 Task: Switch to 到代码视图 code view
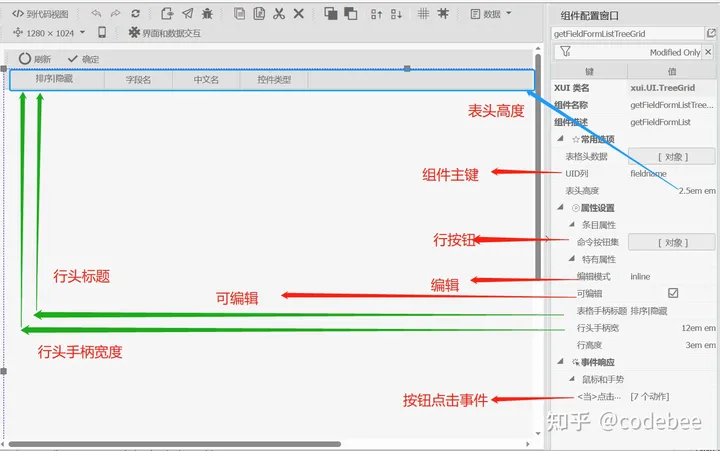click(40, 14)
